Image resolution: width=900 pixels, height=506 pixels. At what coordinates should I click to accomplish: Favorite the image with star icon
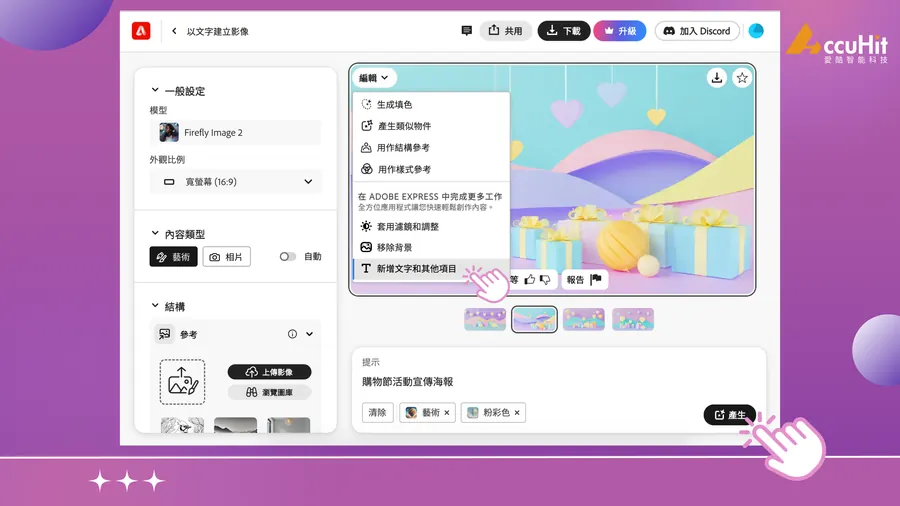pyautogui.click(x=742, y=77)
